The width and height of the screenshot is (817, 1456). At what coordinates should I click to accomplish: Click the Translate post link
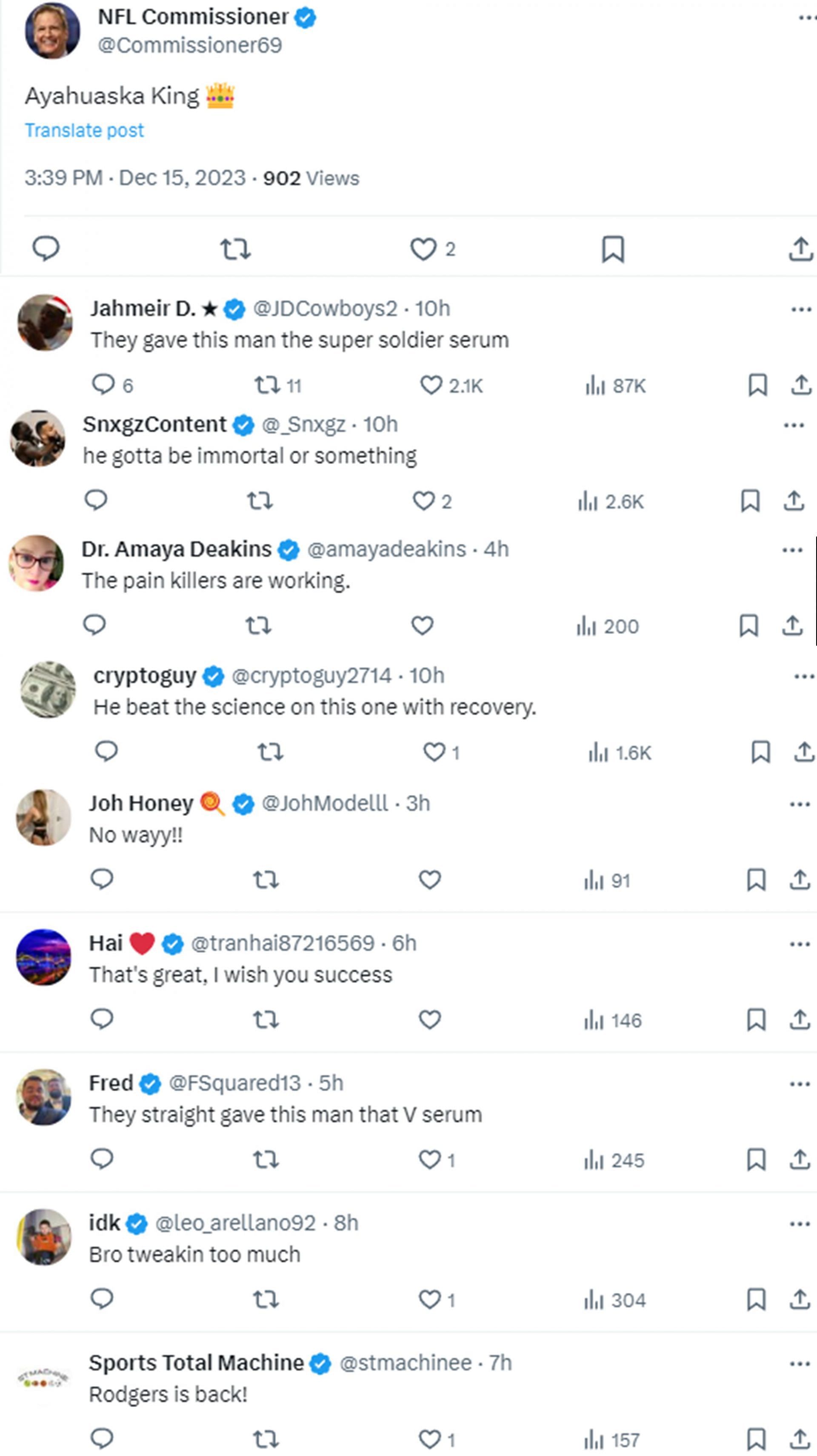[84, 131]
